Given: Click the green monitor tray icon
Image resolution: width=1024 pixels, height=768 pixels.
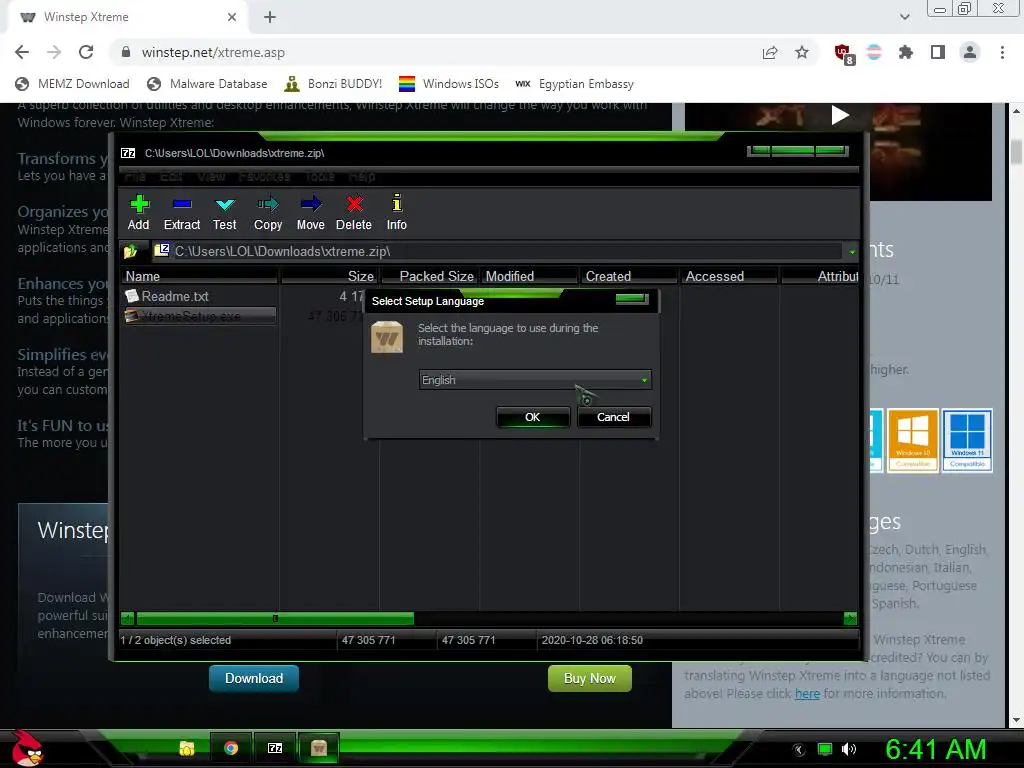Looking at the screenshot, I should 825,749.
